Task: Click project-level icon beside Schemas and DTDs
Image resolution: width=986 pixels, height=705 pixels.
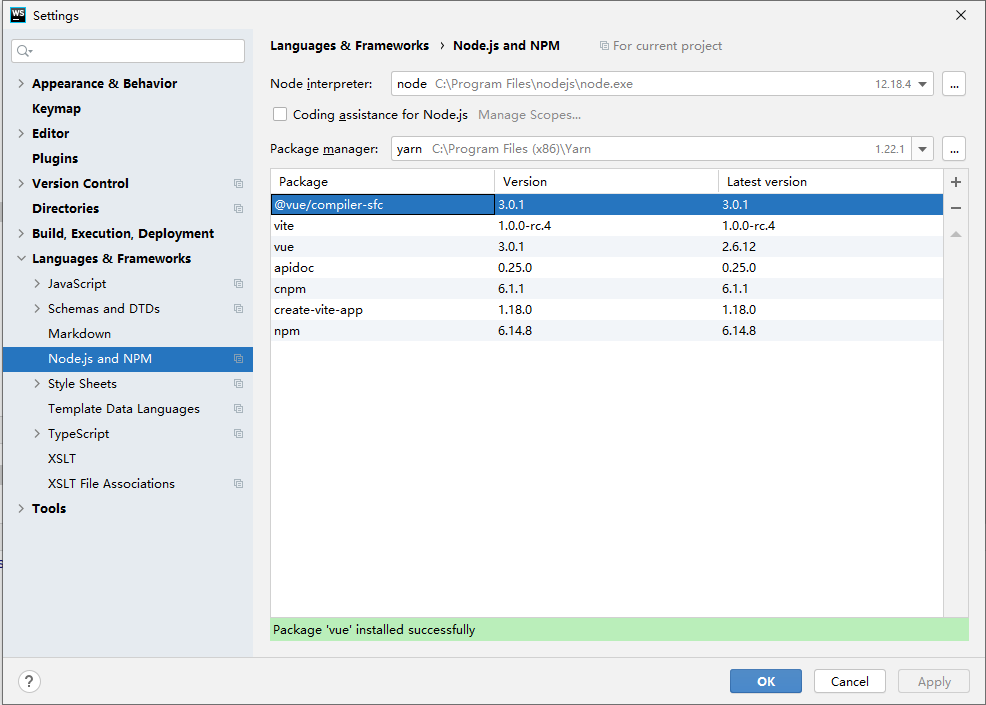Action: pos(238,309)
